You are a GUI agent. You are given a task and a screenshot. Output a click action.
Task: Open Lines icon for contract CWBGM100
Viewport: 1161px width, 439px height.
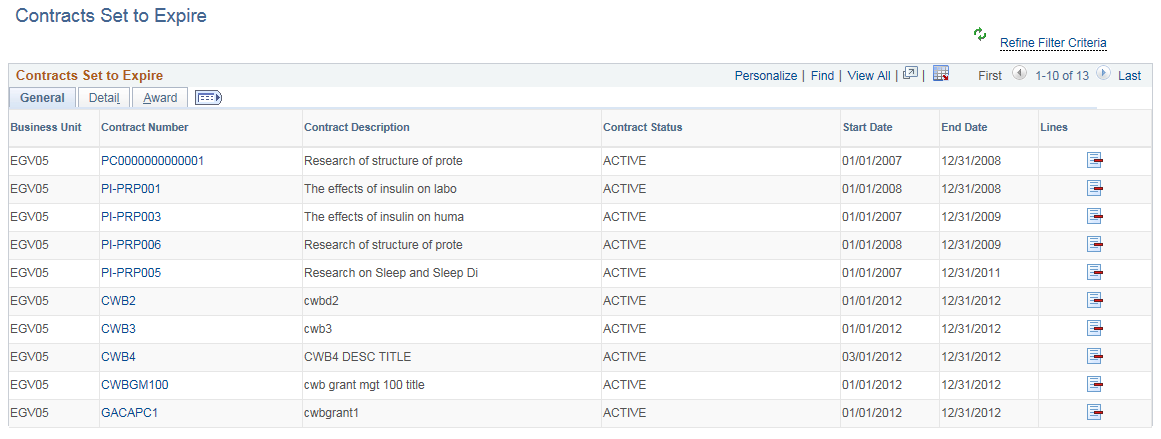[1095, 385]
